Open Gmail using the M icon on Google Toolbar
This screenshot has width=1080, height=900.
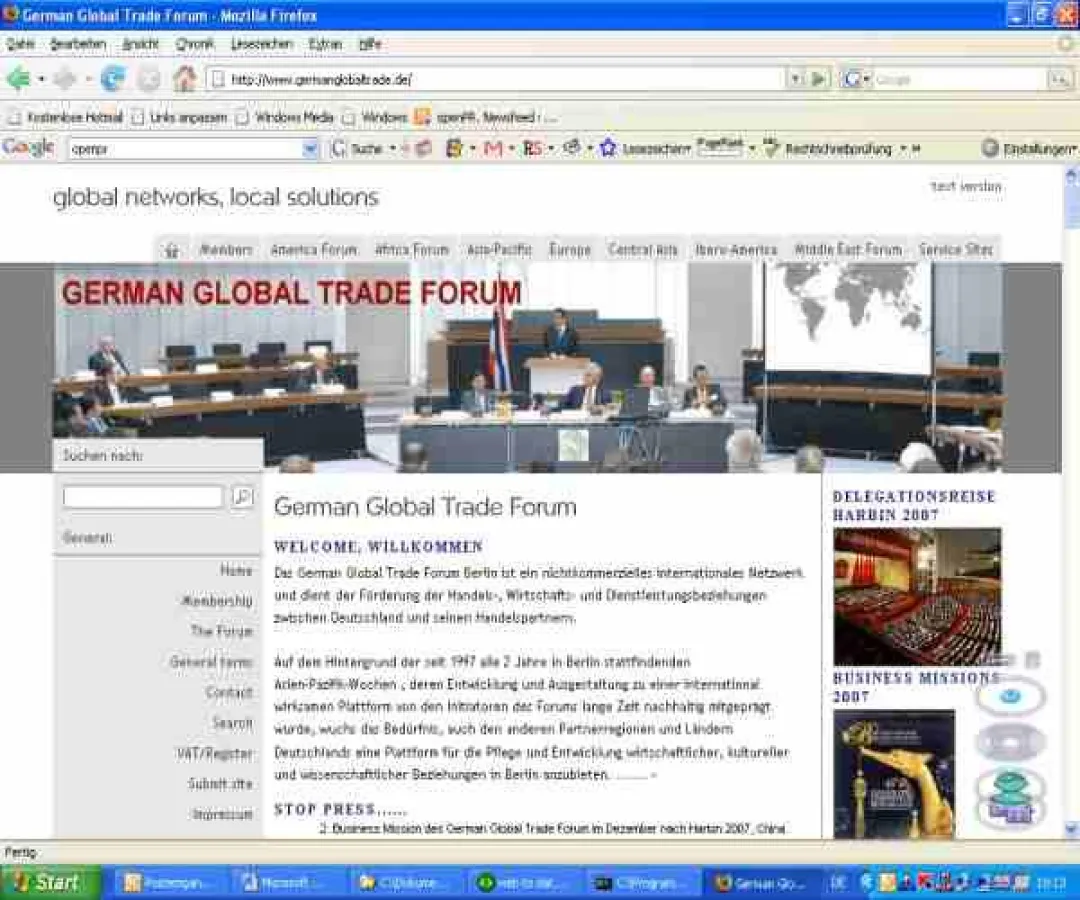[490, 147]
